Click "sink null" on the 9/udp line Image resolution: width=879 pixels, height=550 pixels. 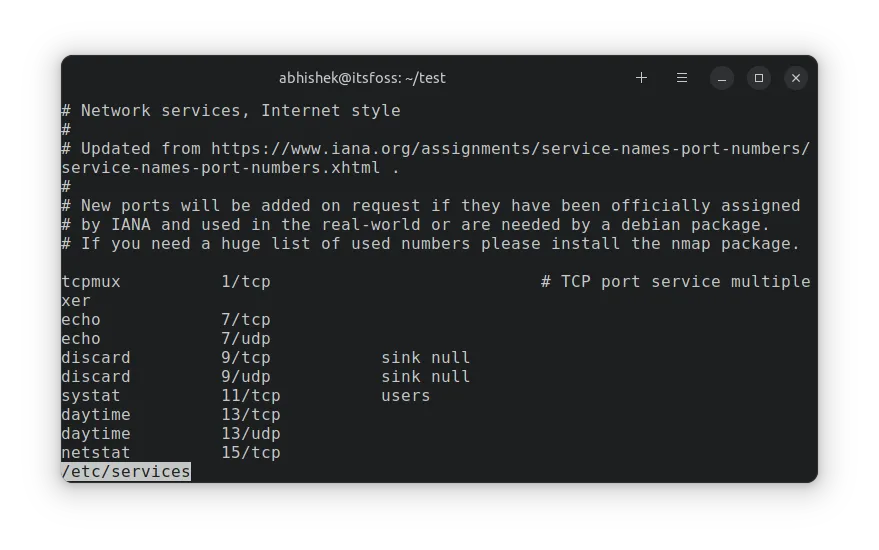point(425,376)
